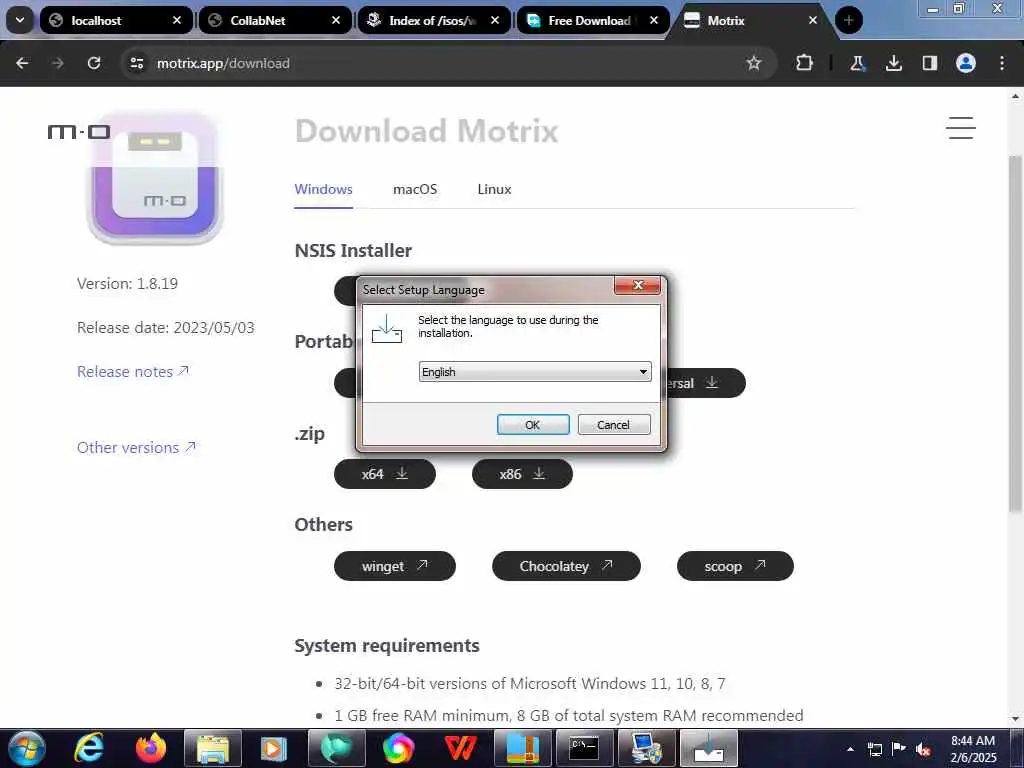The width and height of the screenshot is (1024, 768).
Task: Open WPS Office from taskbar
Action: (x=460, y=748)
